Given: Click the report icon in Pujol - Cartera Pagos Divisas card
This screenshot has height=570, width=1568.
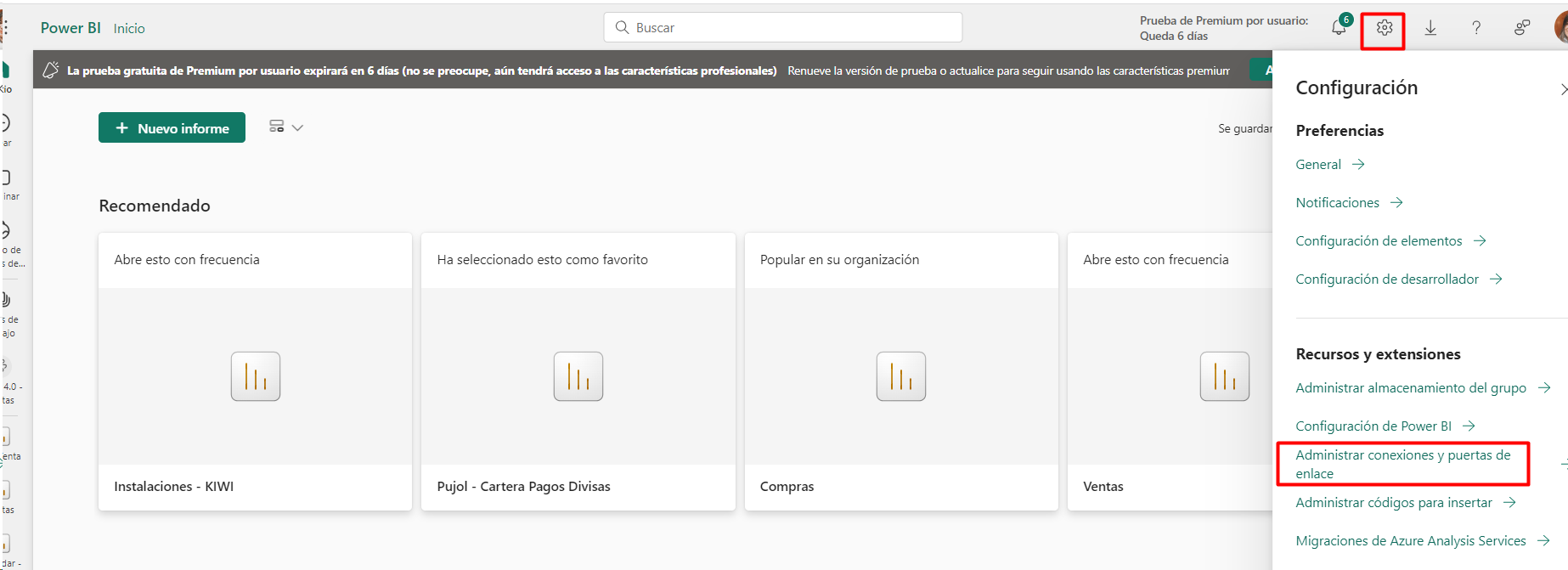Looking at the screenshot, I should coord(578,376).
